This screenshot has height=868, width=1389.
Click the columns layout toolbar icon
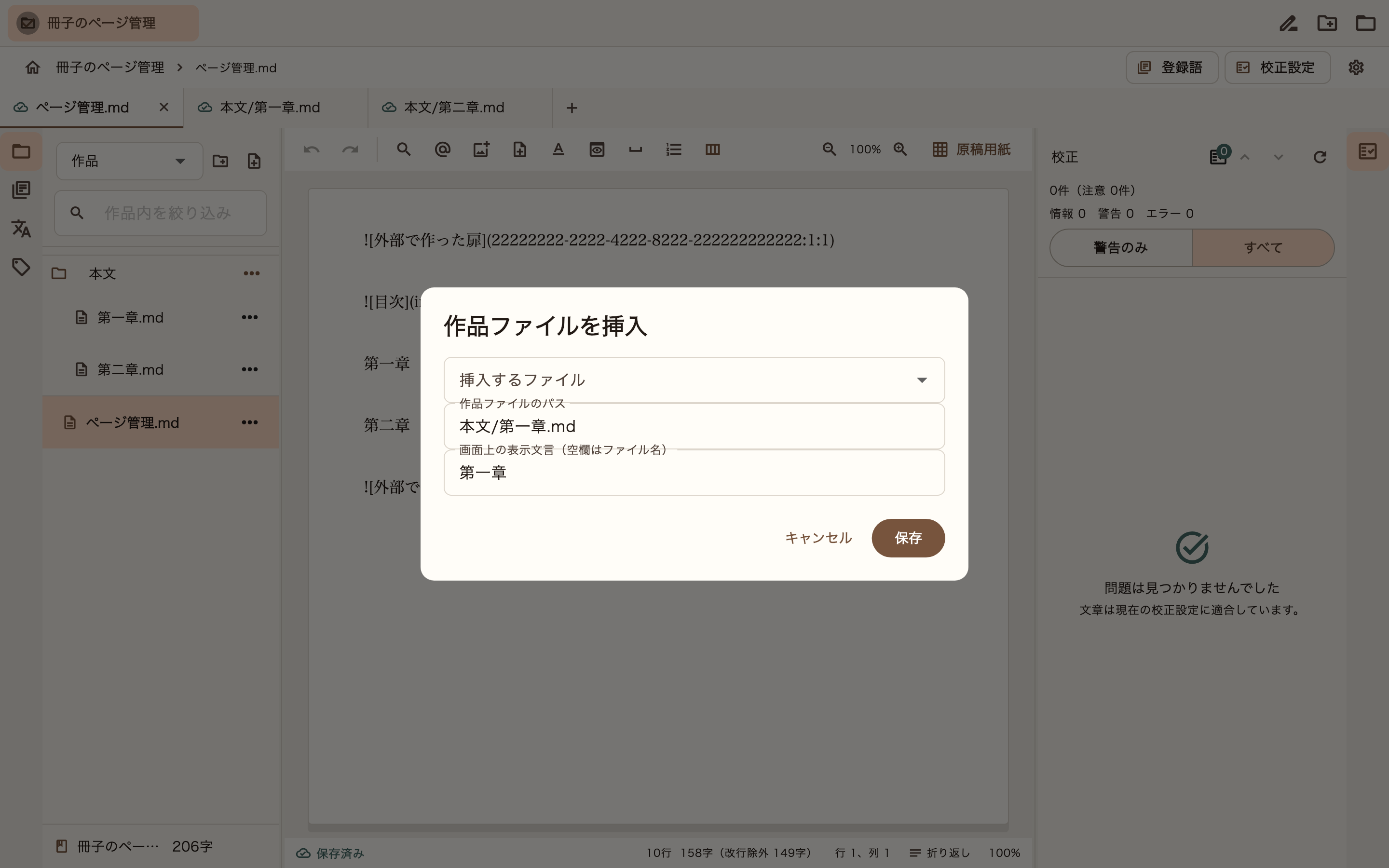click(x=712, y=150)
